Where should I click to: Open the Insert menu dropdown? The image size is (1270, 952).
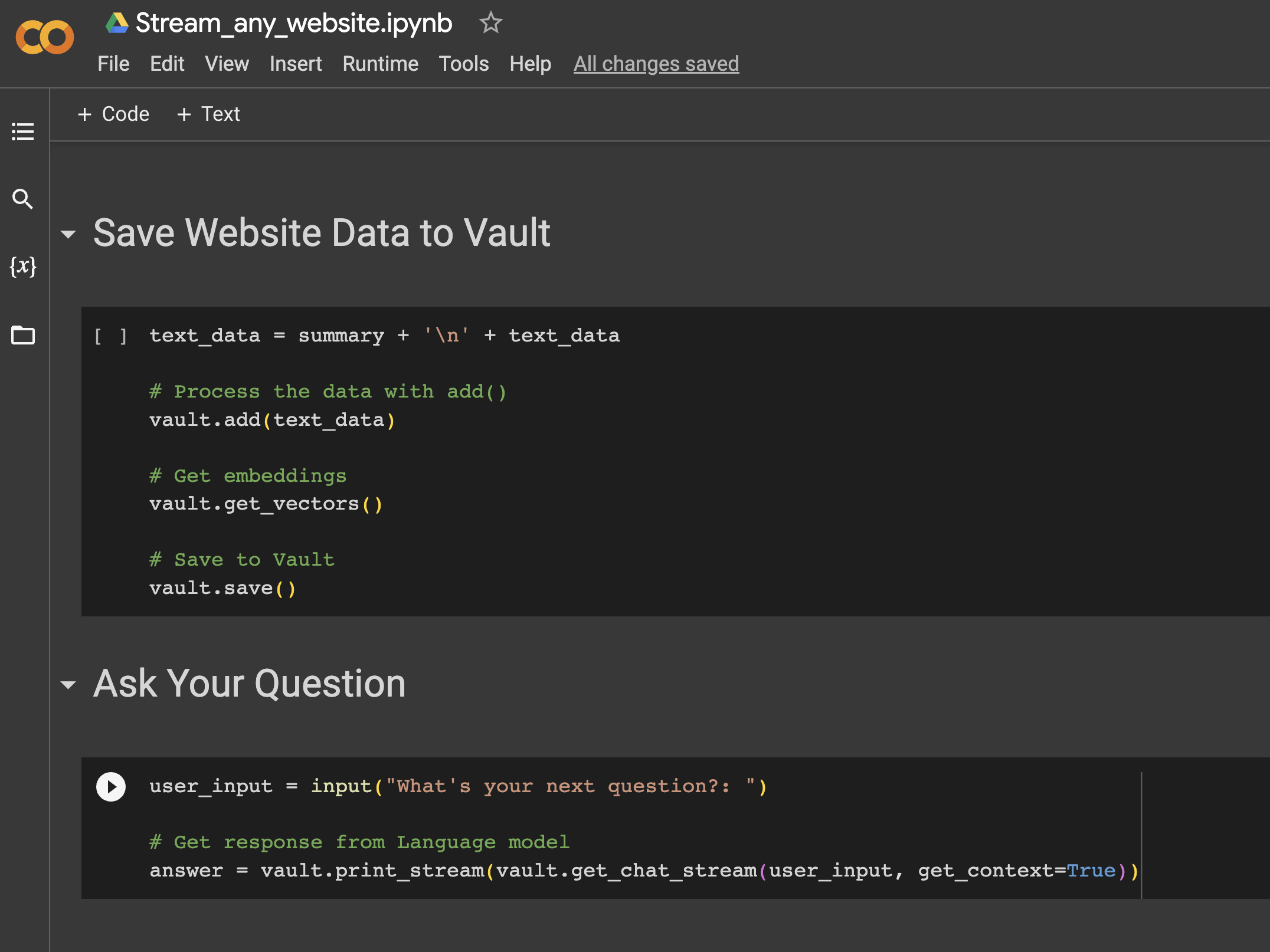pos(295,64)
